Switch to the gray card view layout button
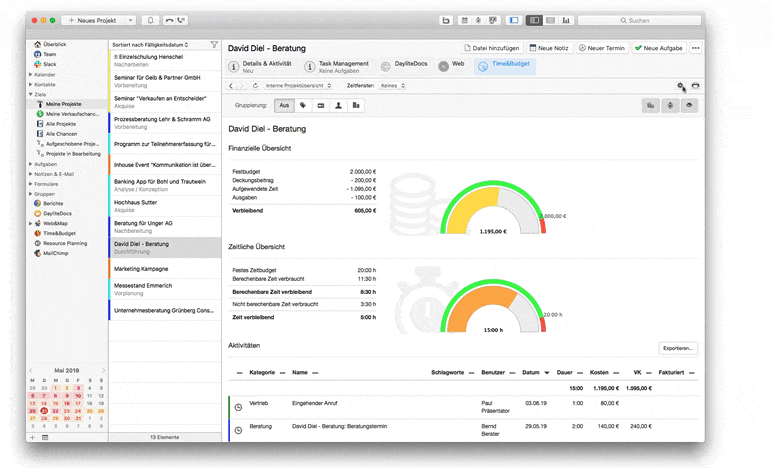The width and height of the screenshot is (772, 468). [551, 20]
